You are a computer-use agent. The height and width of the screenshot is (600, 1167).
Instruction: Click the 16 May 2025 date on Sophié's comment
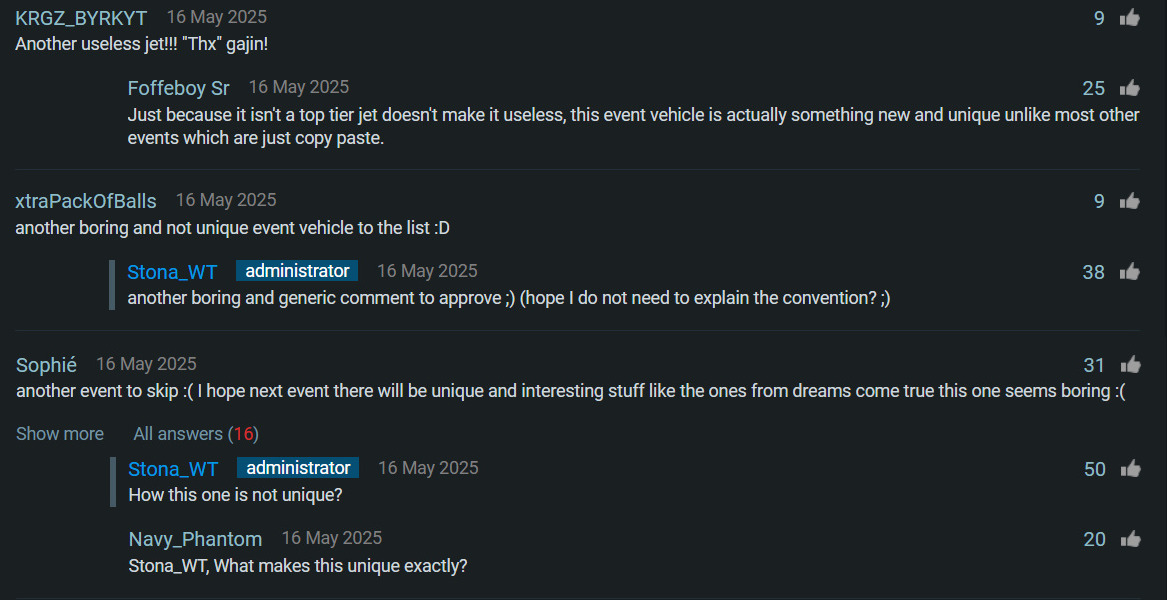coord(147,364)
